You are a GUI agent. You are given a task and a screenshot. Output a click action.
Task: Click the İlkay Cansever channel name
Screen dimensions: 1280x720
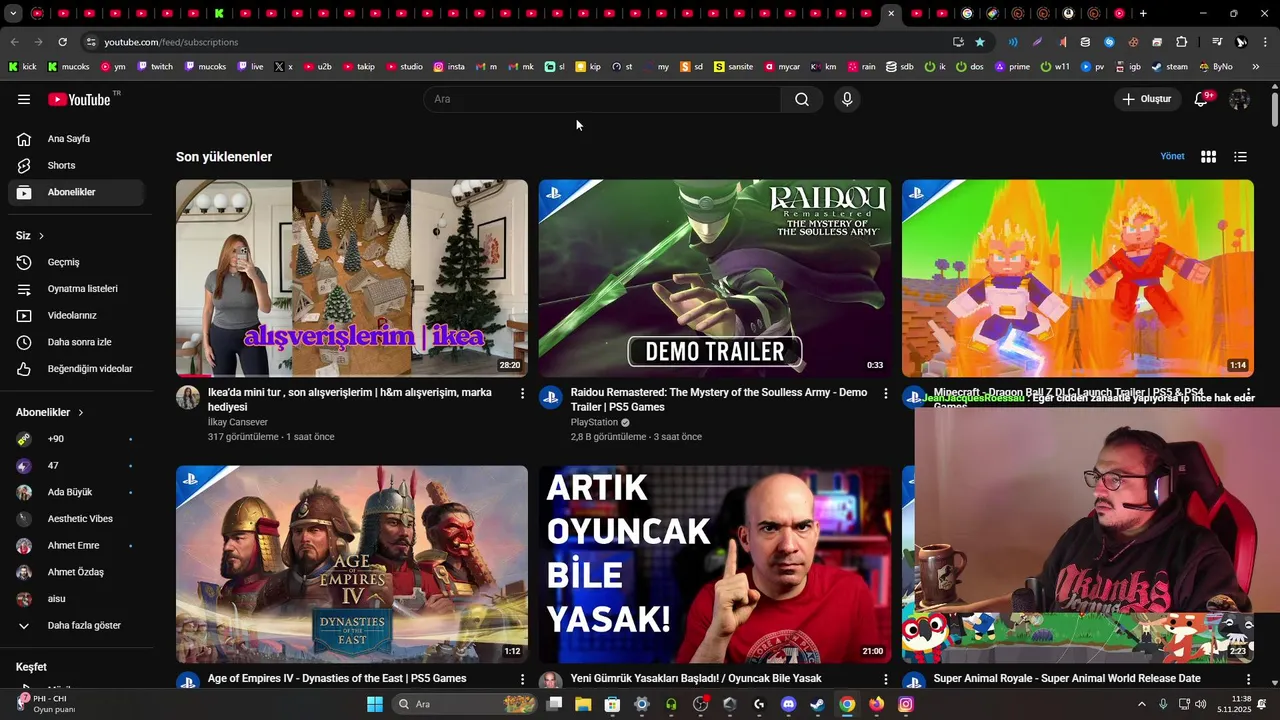[x=238, y=422]
